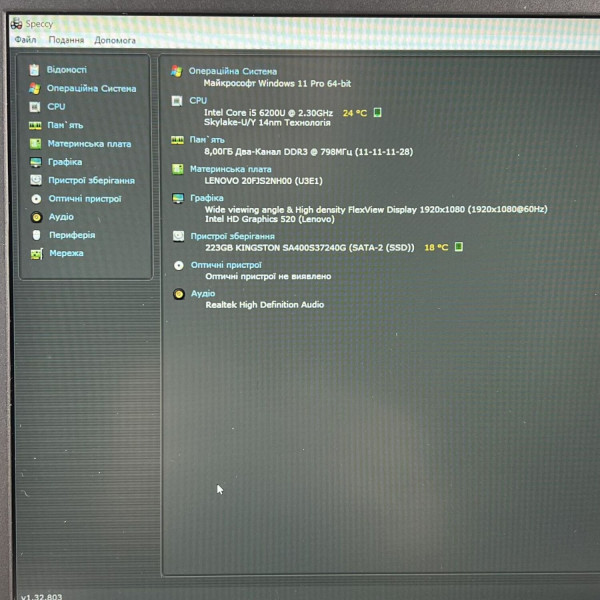Click Windows flag icon in summary pane

pyautogui.click(x=176, y=71)
